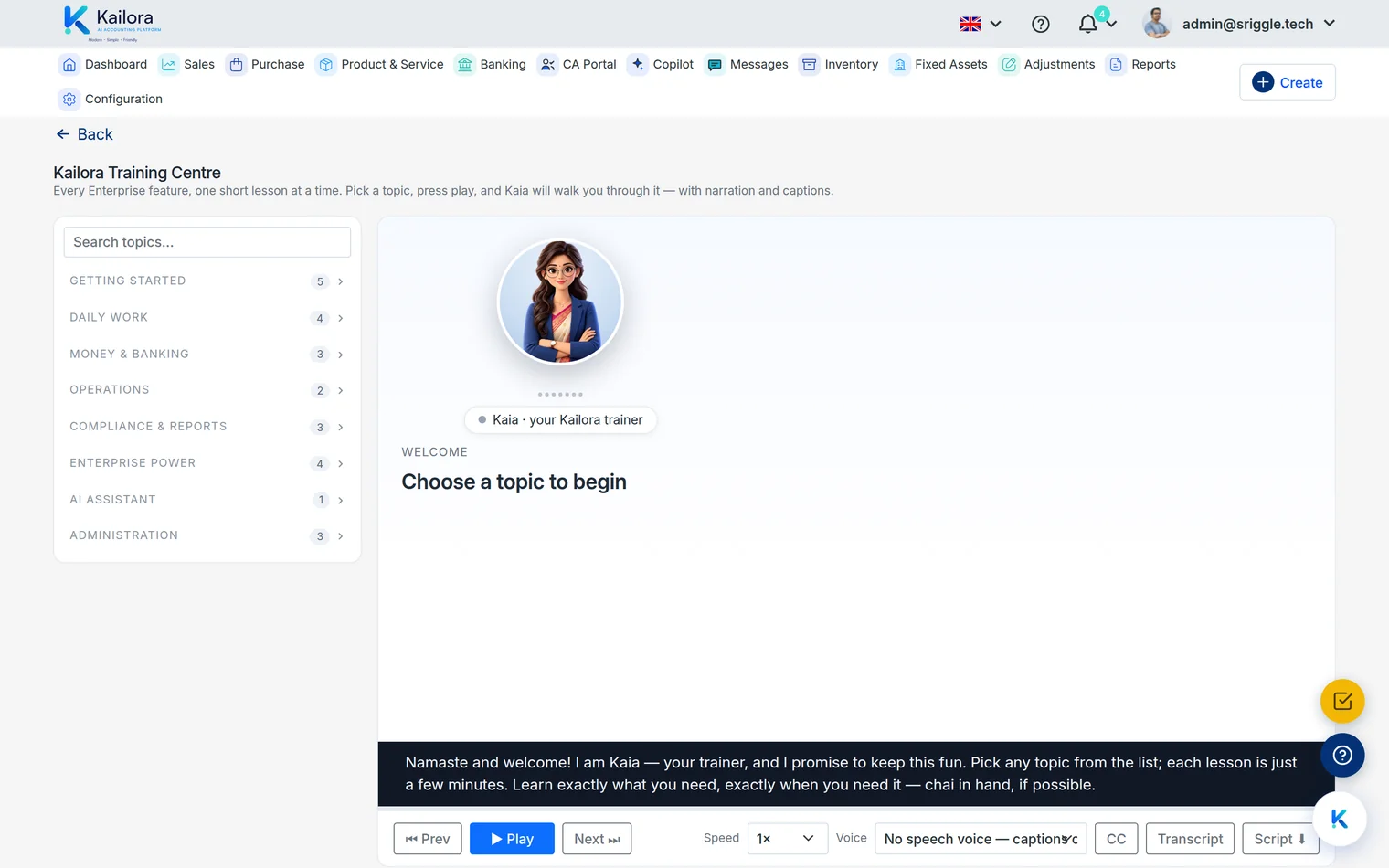Open Fixed Assets section

tap(939, 64)
